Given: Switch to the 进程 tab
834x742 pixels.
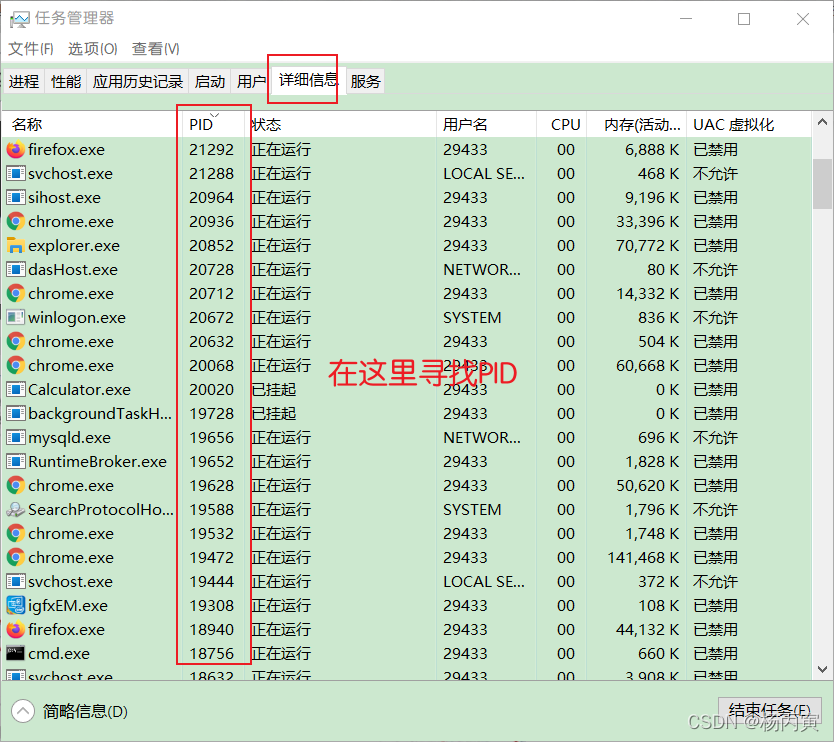Looking at the screenshot, I should tap(24, 81).
